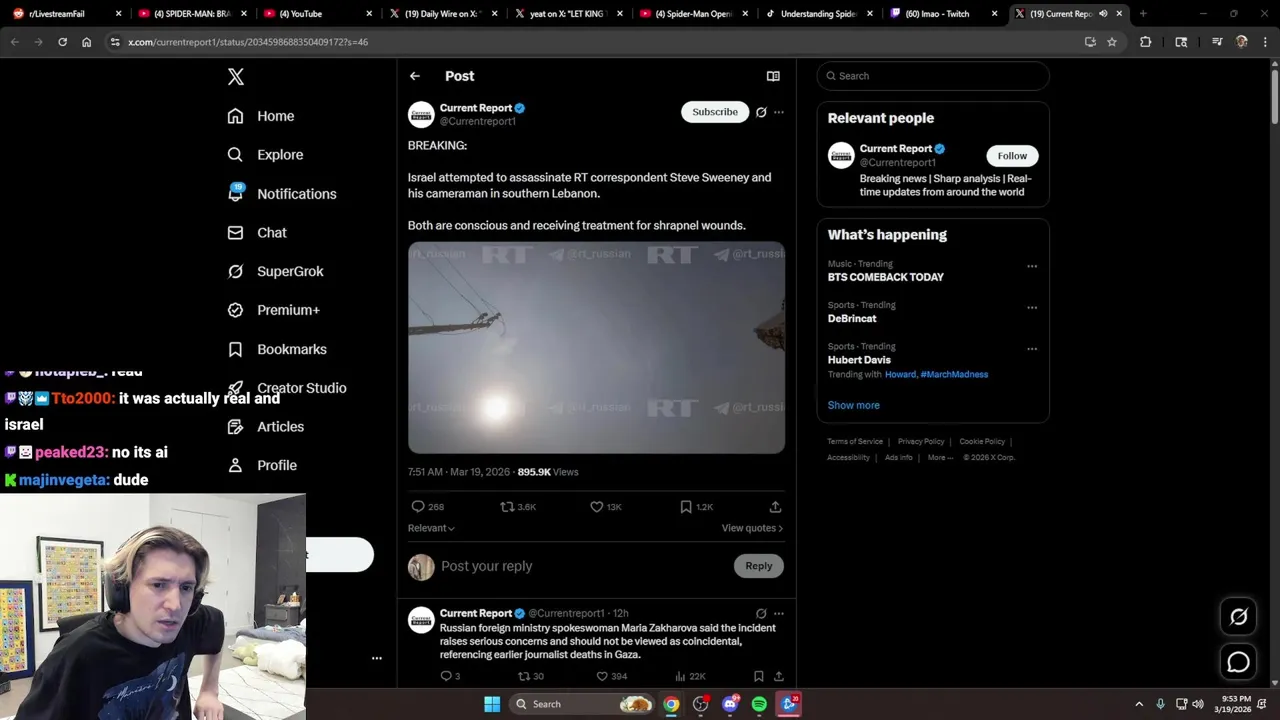Open more options on Zakharova reply

coord(779,613)
